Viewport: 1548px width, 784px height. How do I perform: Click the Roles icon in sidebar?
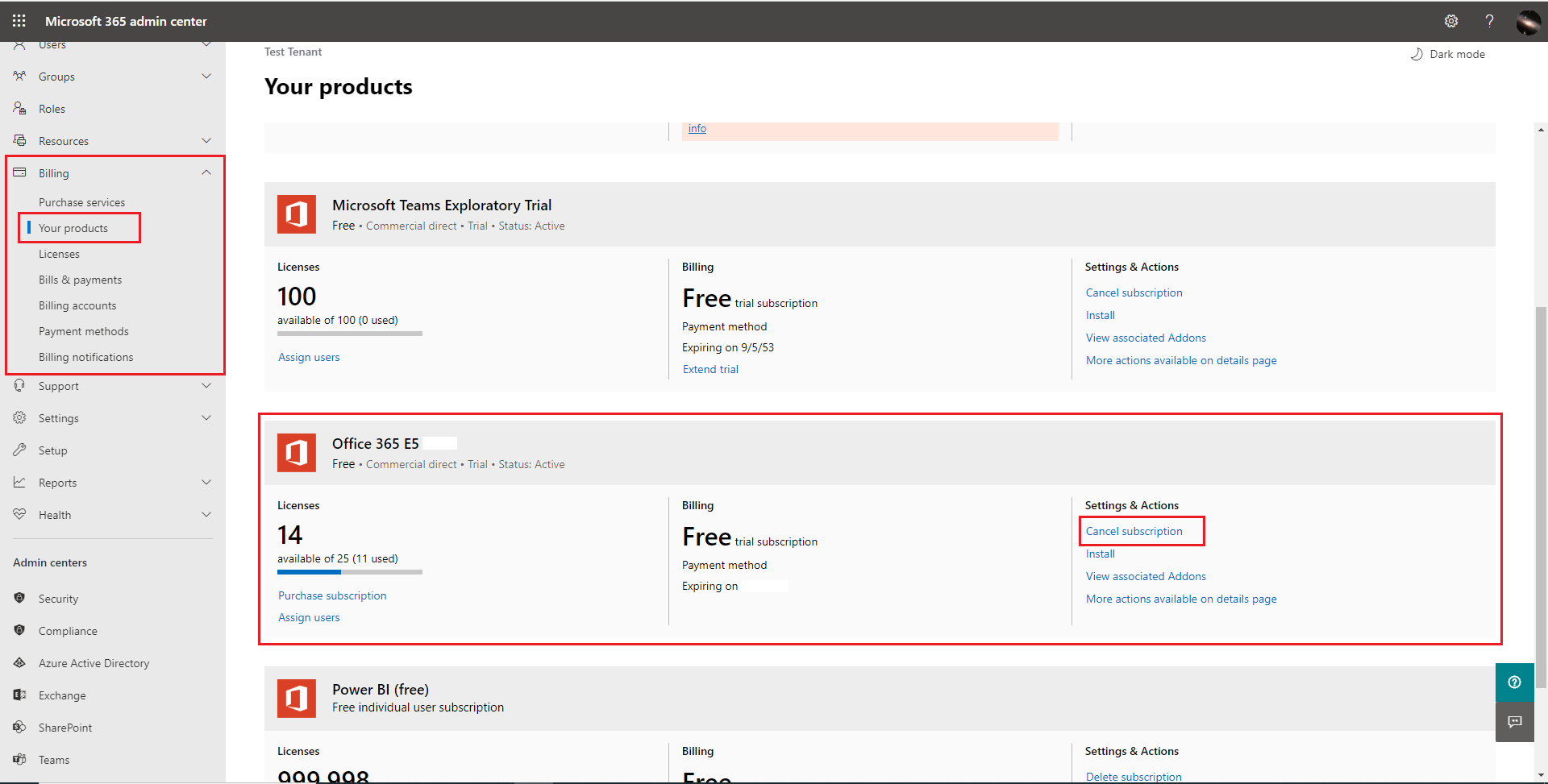[x=19, y=108]
